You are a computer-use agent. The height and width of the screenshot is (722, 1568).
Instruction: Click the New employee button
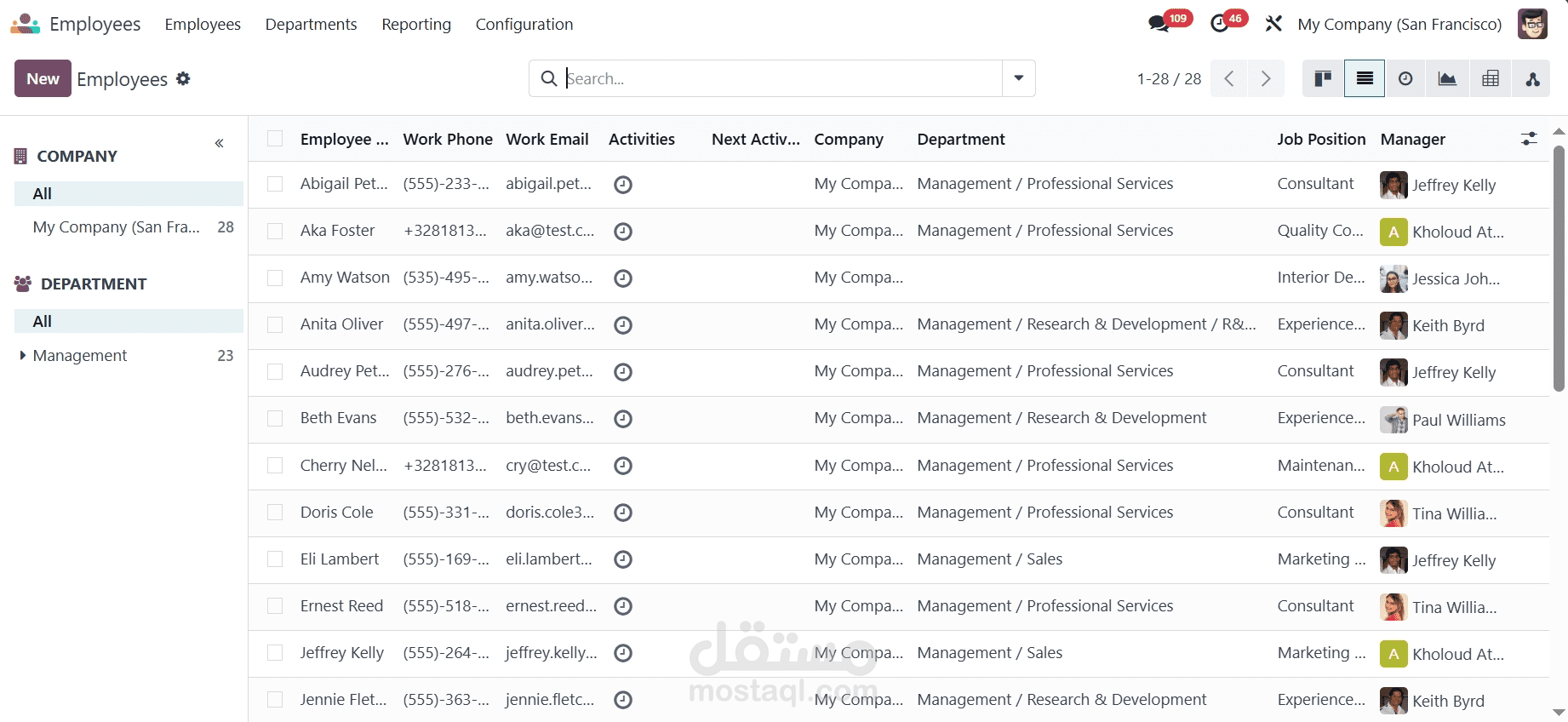tap(43, 78)
